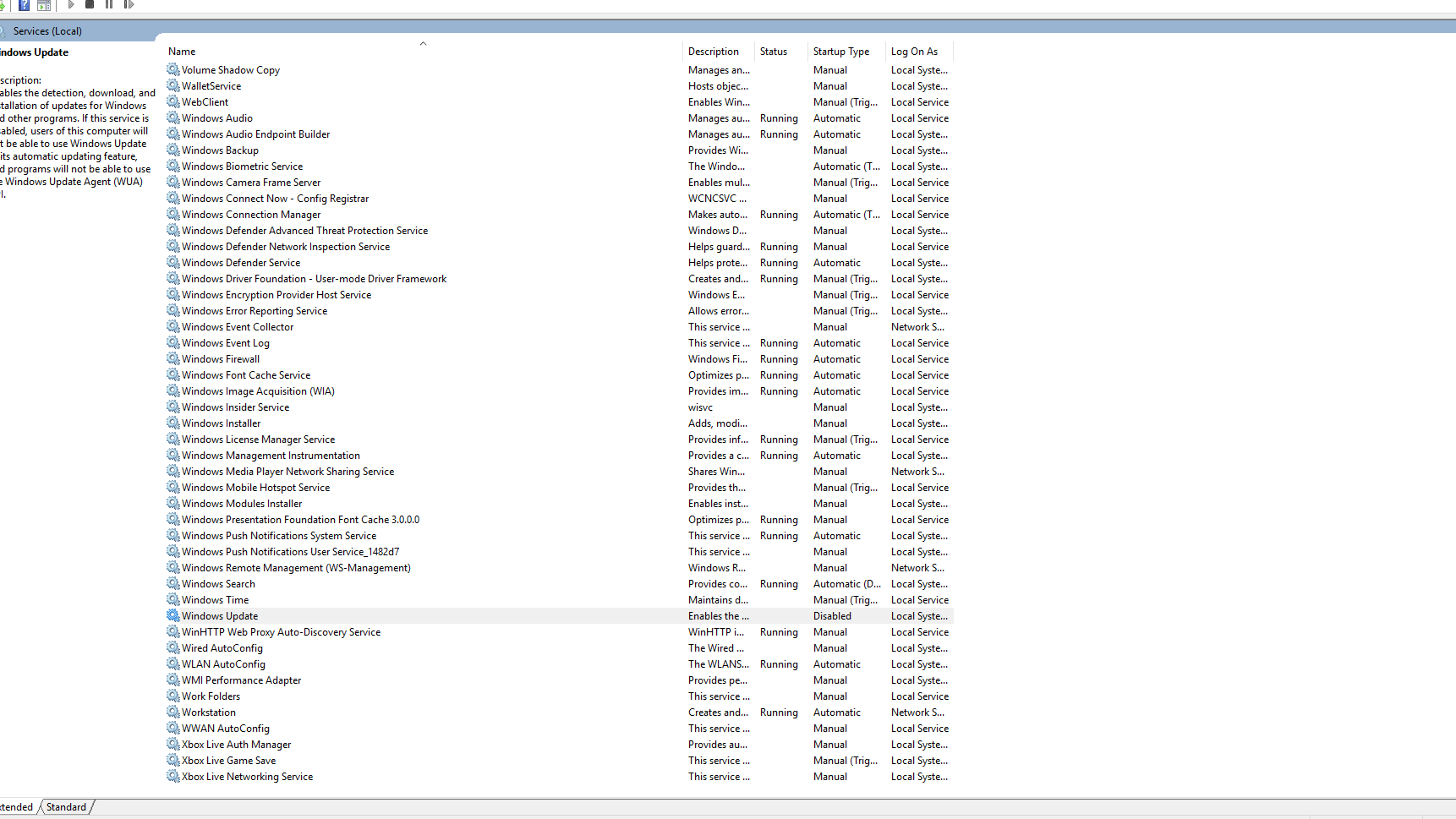Select the WMI Performance Adapter service
Image resolution: width=1456 pixels, height=819 pixels.
tap(560, 680)
